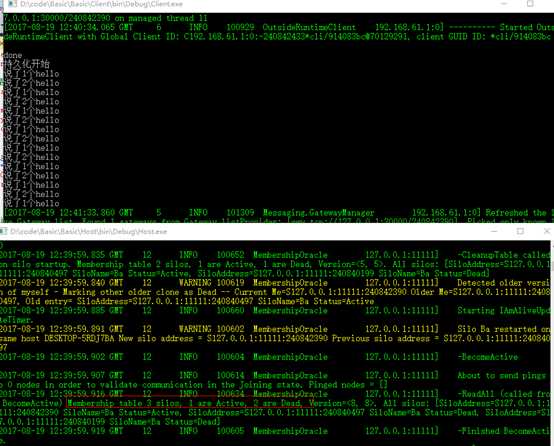
Task: Click 'on managed thread 11' text
Action: pos(161,18)
